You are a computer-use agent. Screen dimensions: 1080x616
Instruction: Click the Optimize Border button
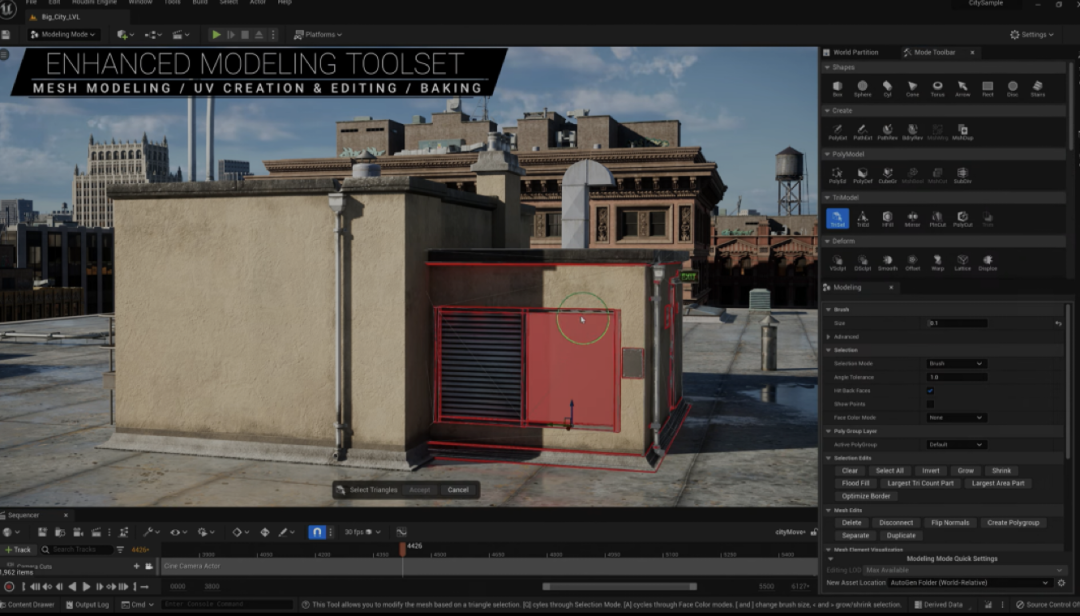tap(866, 496)
